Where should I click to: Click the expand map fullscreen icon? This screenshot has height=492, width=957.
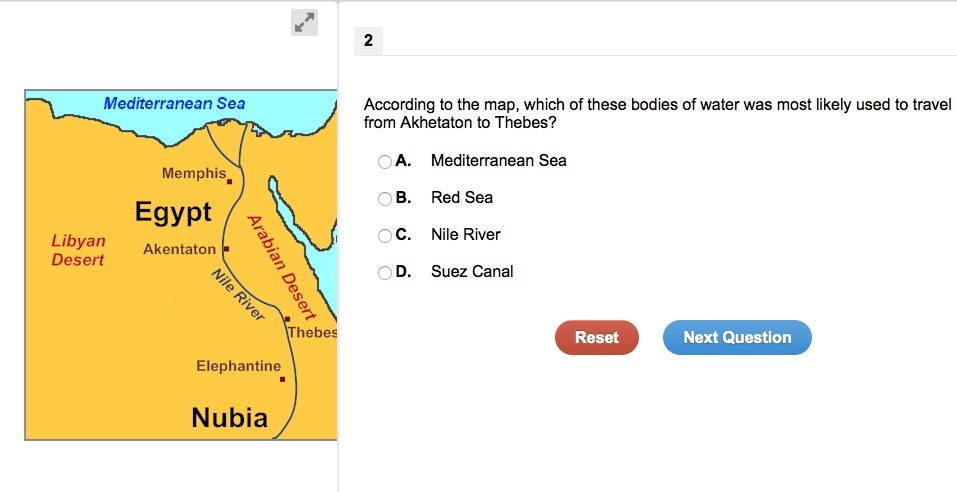304,23
